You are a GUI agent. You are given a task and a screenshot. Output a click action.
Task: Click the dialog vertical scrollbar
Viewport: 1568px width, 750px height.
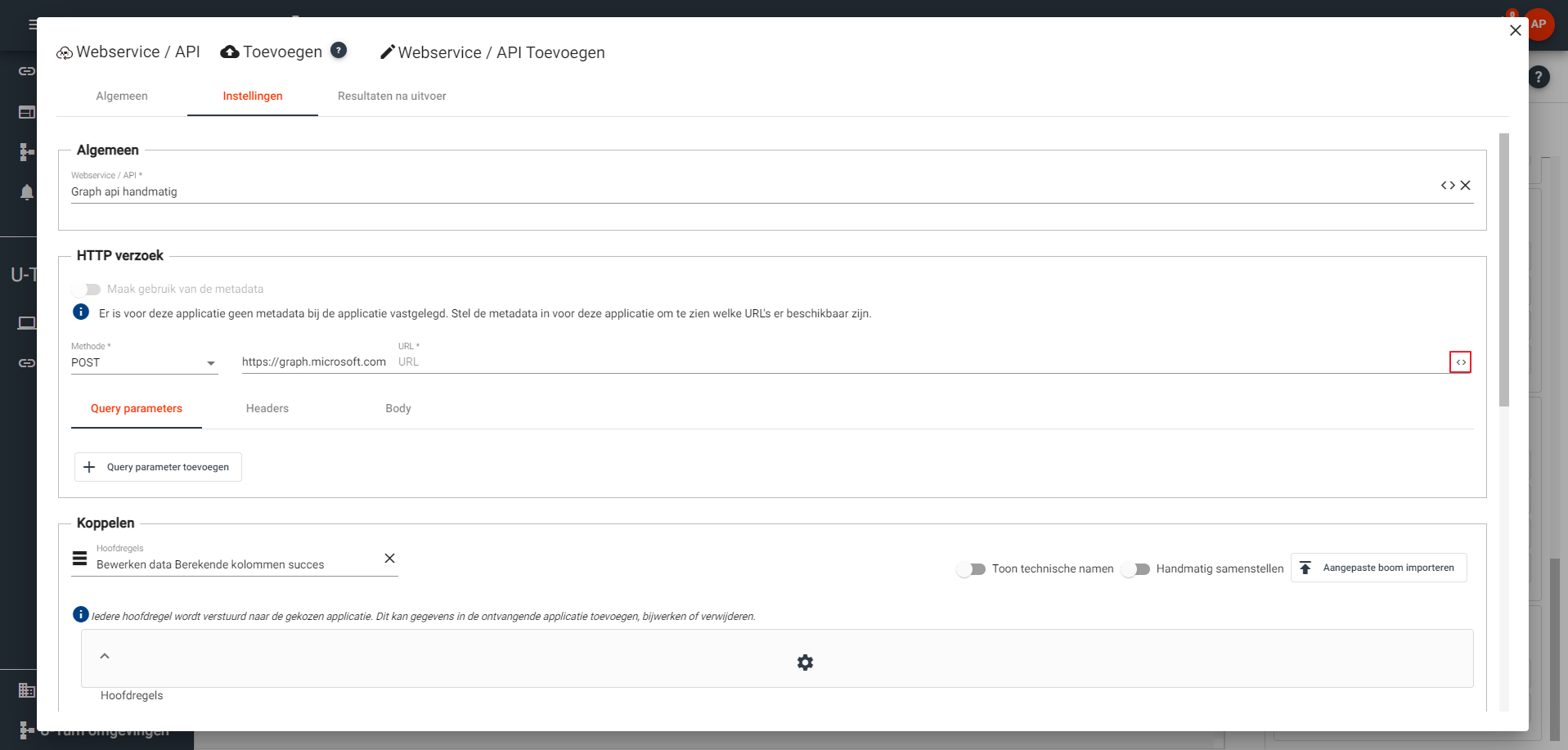[1503, 270]
